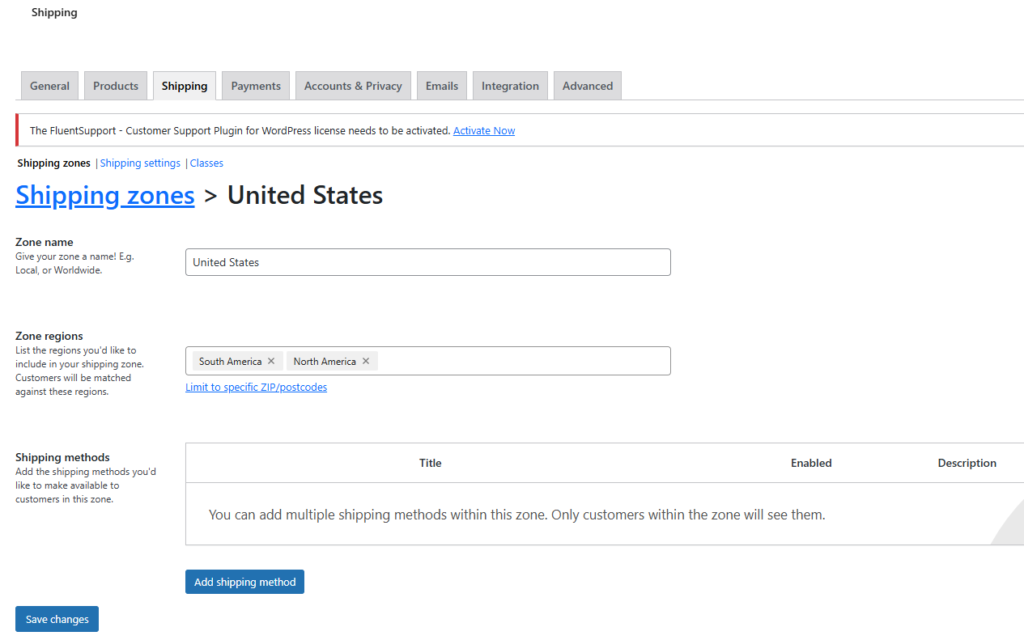Go to the Payments tab

[x=255, y=86]
